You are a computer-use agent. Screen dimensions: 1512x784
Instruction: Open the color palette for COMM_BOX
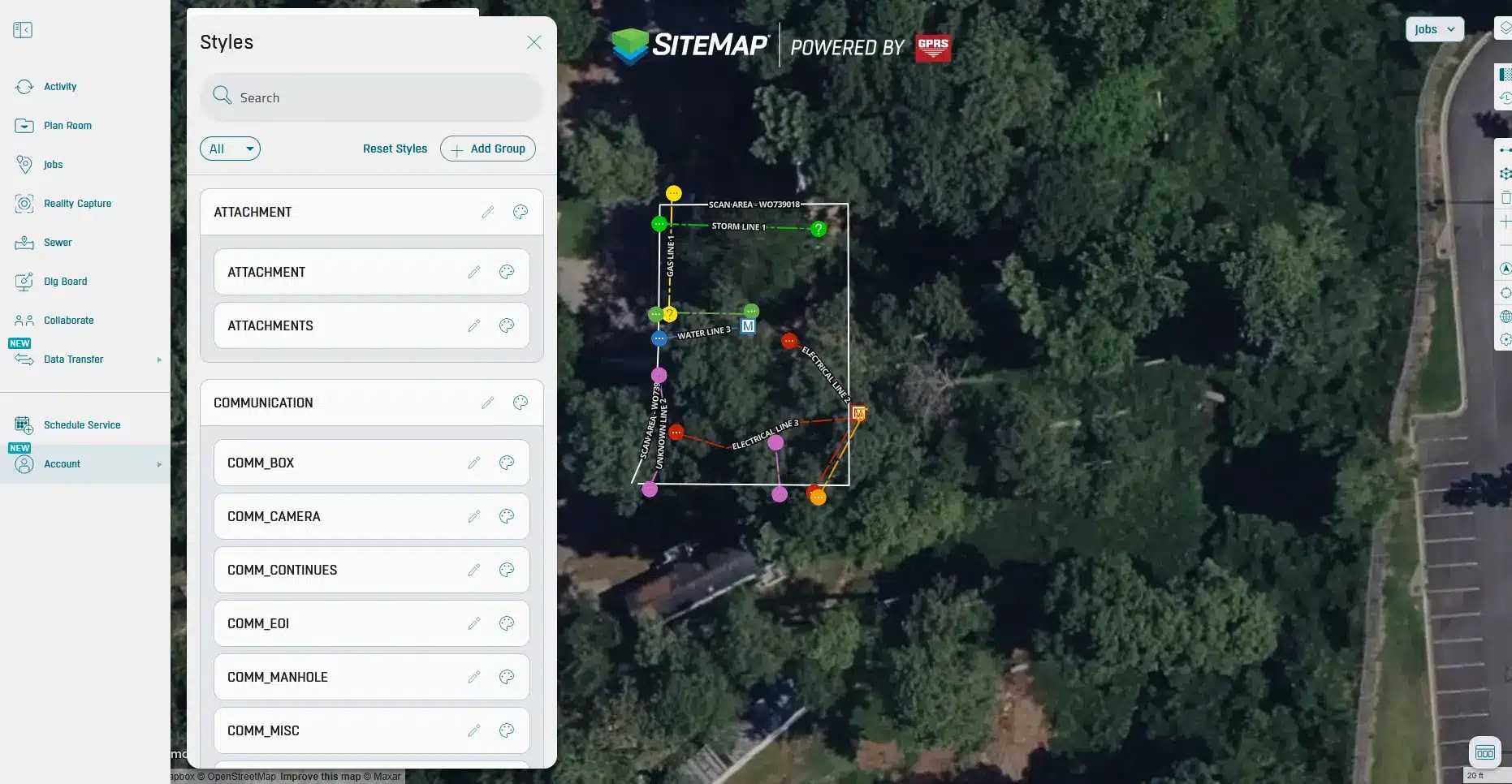(x=506, y=463)
